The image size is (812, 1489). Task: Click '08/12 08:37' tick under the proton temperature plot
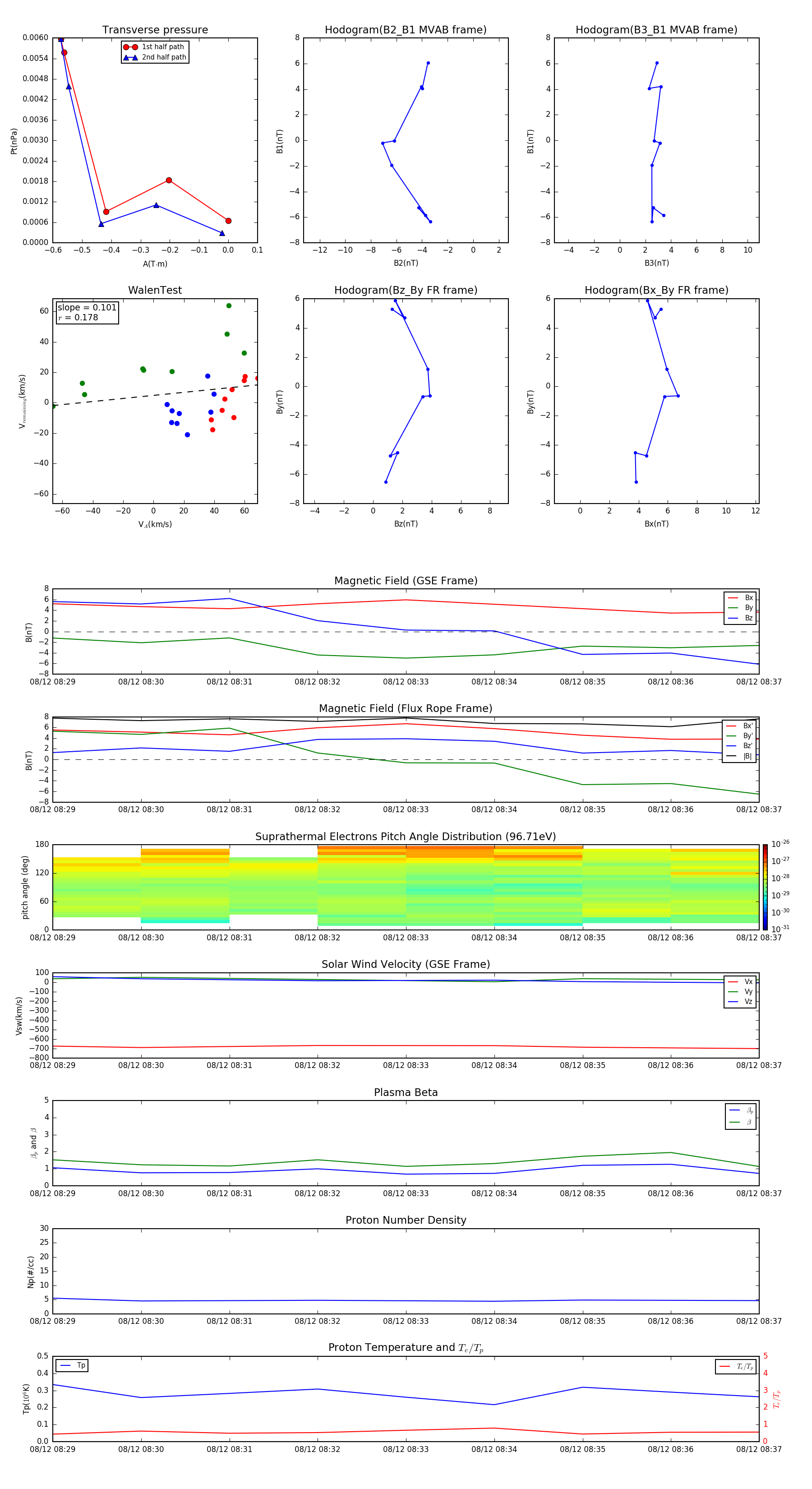[x=759, y=1449]
